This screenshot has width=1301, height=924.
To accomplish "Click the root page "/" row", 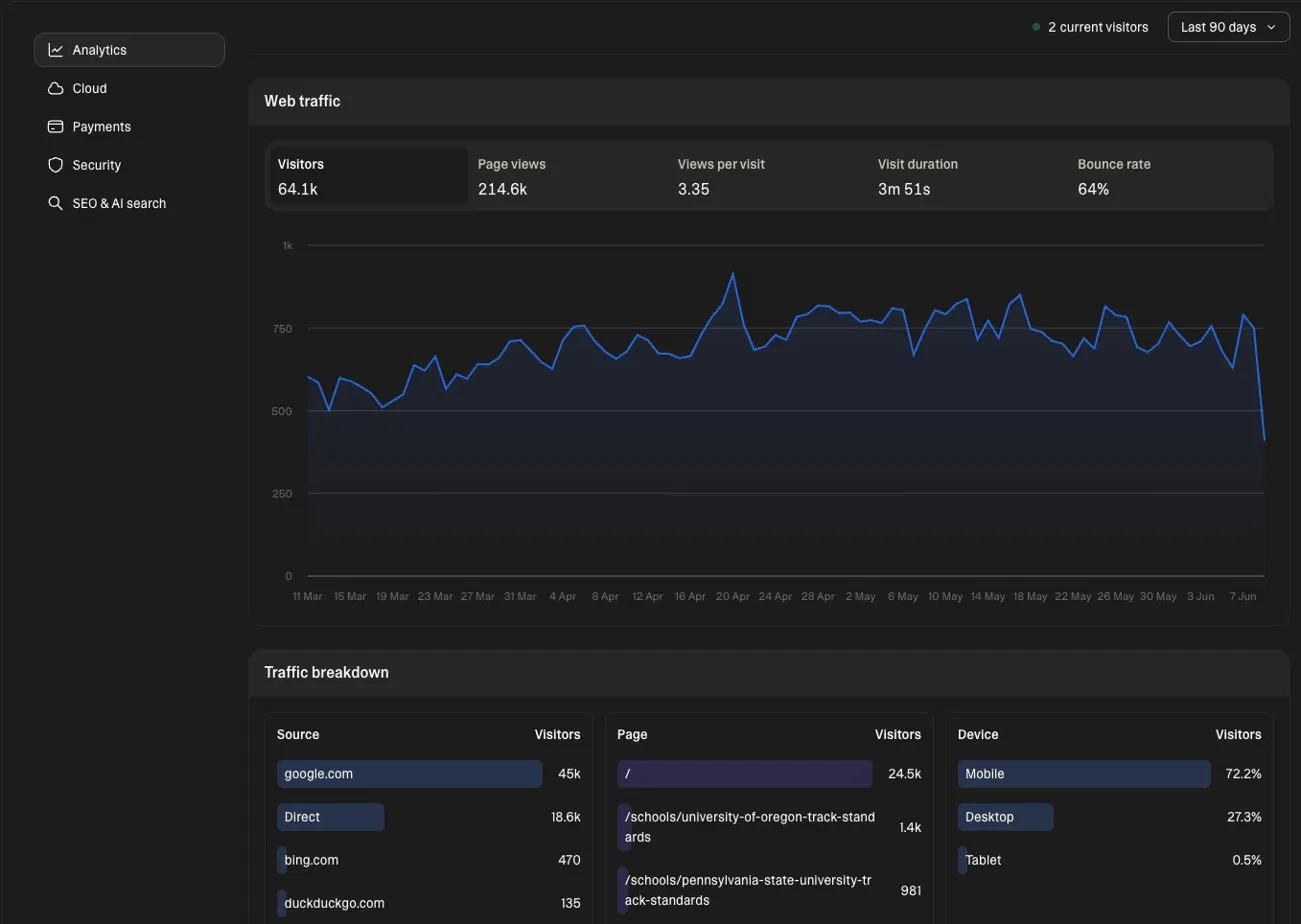I will 769,774.
